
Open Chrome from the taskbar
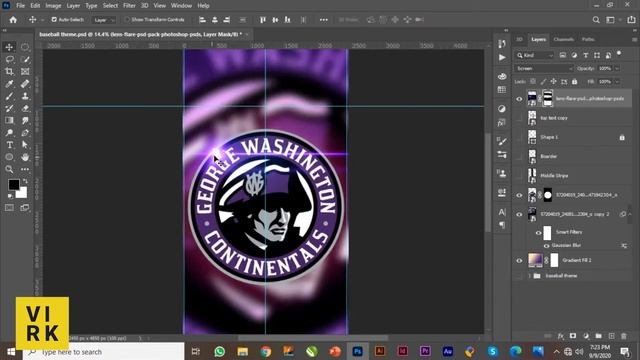(x=266, y=351)
